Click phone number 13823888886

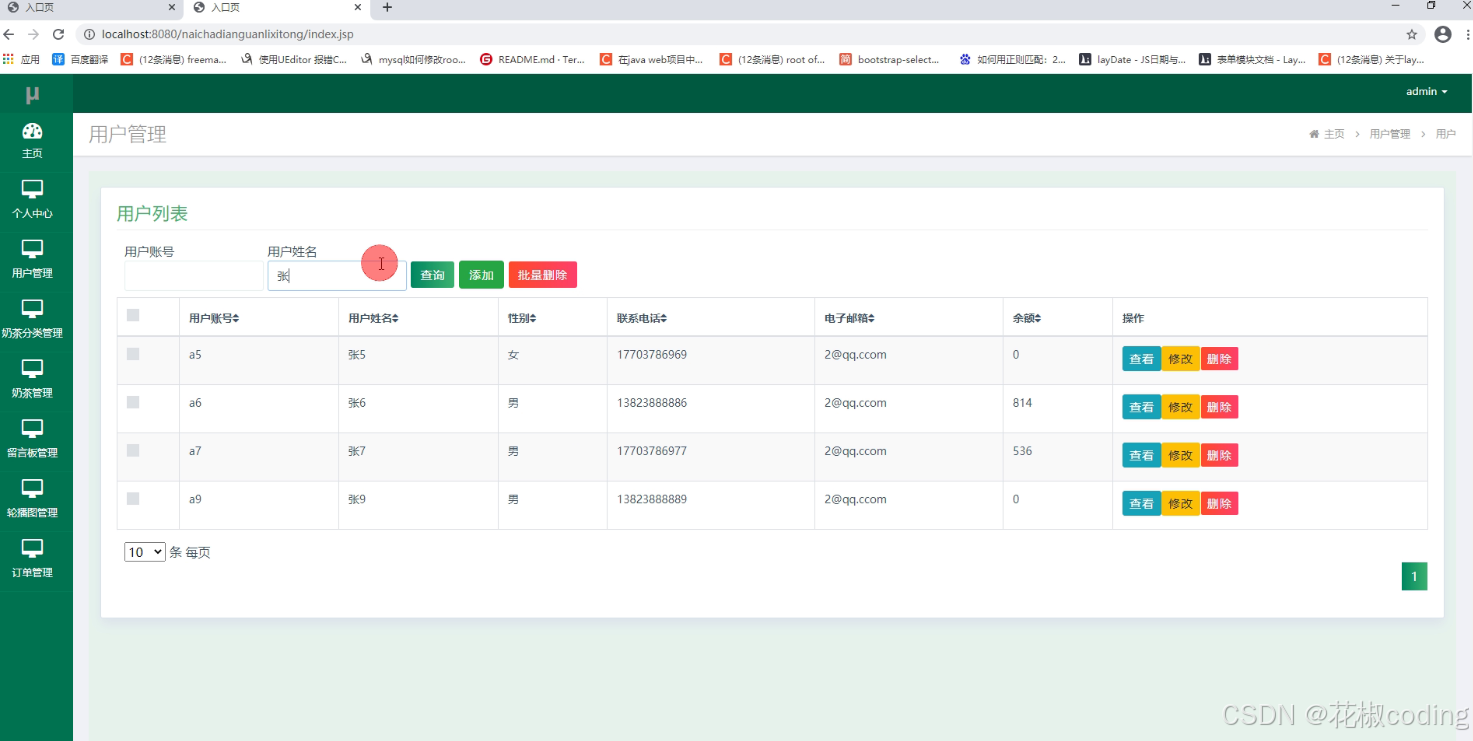coord(652,403)
